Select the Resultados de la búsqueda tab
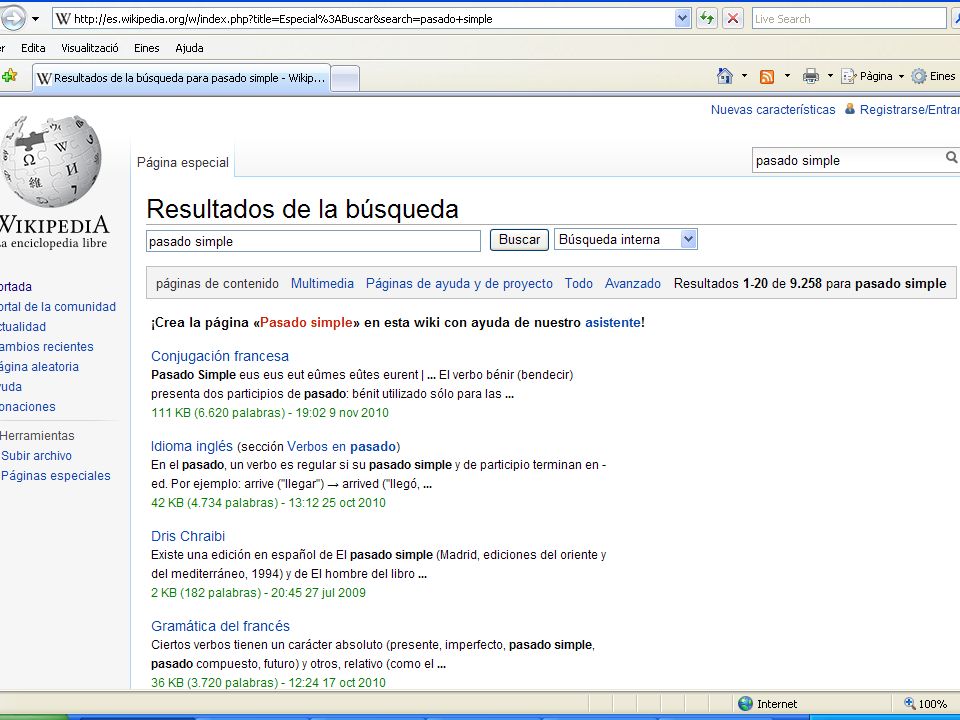Screen dimensions: 960x720 181,78
